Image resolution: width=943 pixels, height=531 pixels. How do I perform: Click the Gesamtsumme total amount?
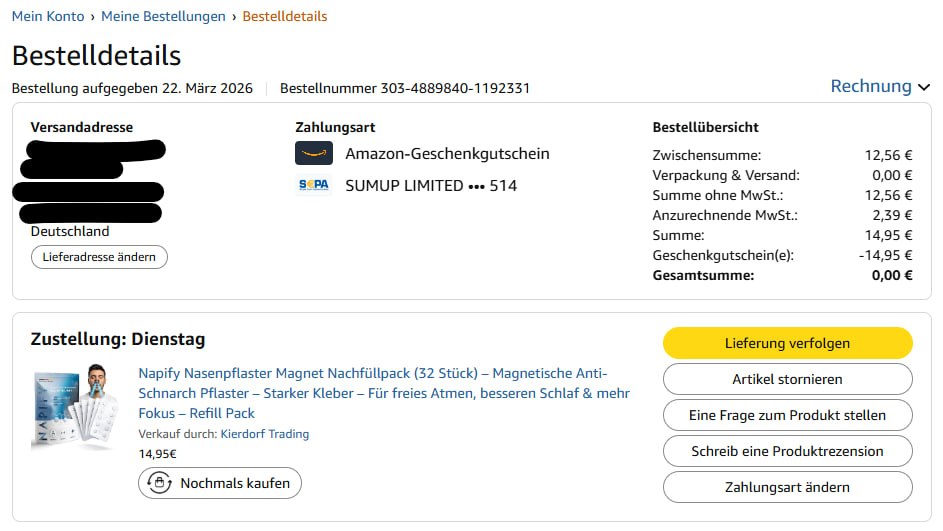892,275
